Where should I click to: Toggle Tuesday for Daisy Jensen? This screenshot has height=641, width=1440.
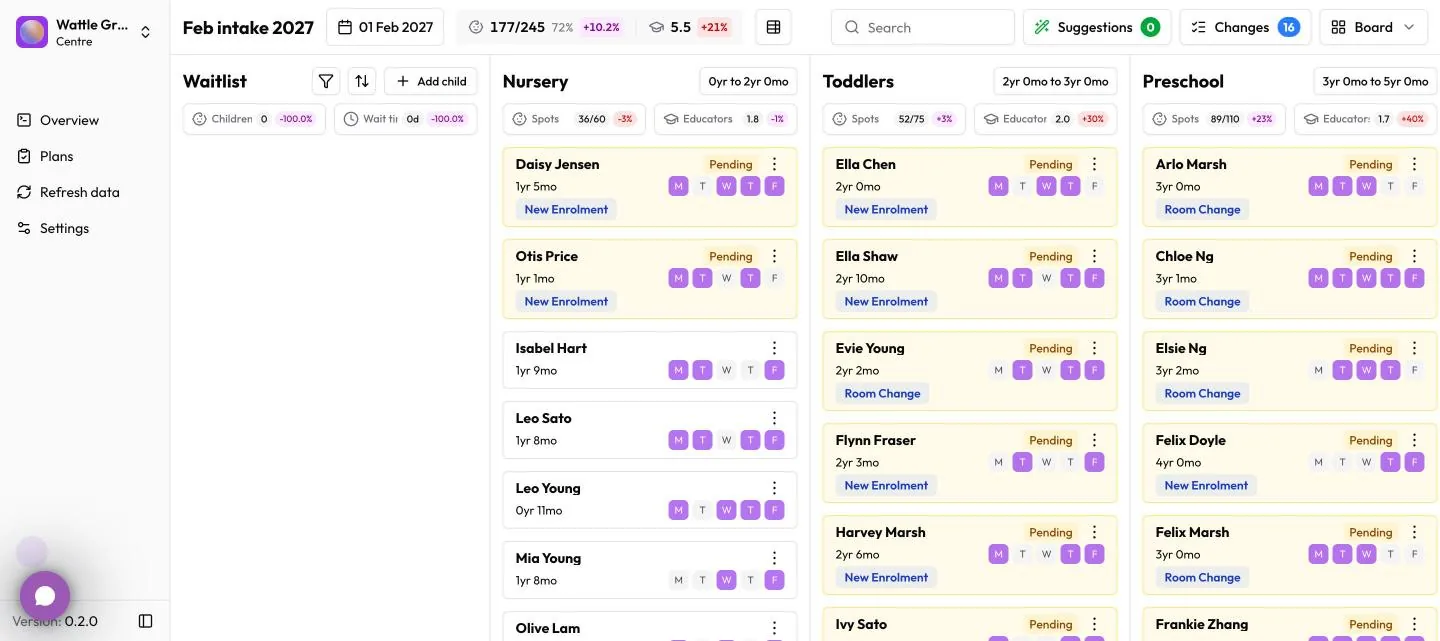[x=703, y=186]
